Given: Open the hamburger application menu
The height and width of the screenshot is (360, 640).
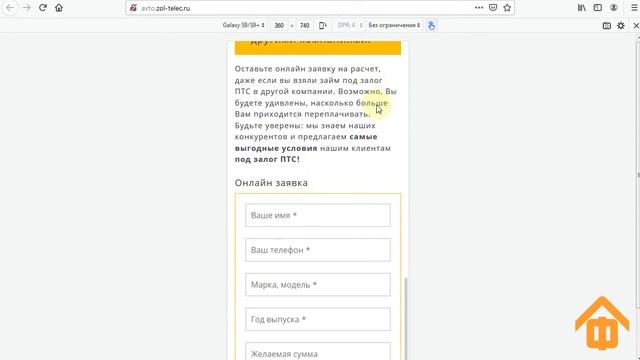Looking at the screenshot, I should [x=634, y=8].
